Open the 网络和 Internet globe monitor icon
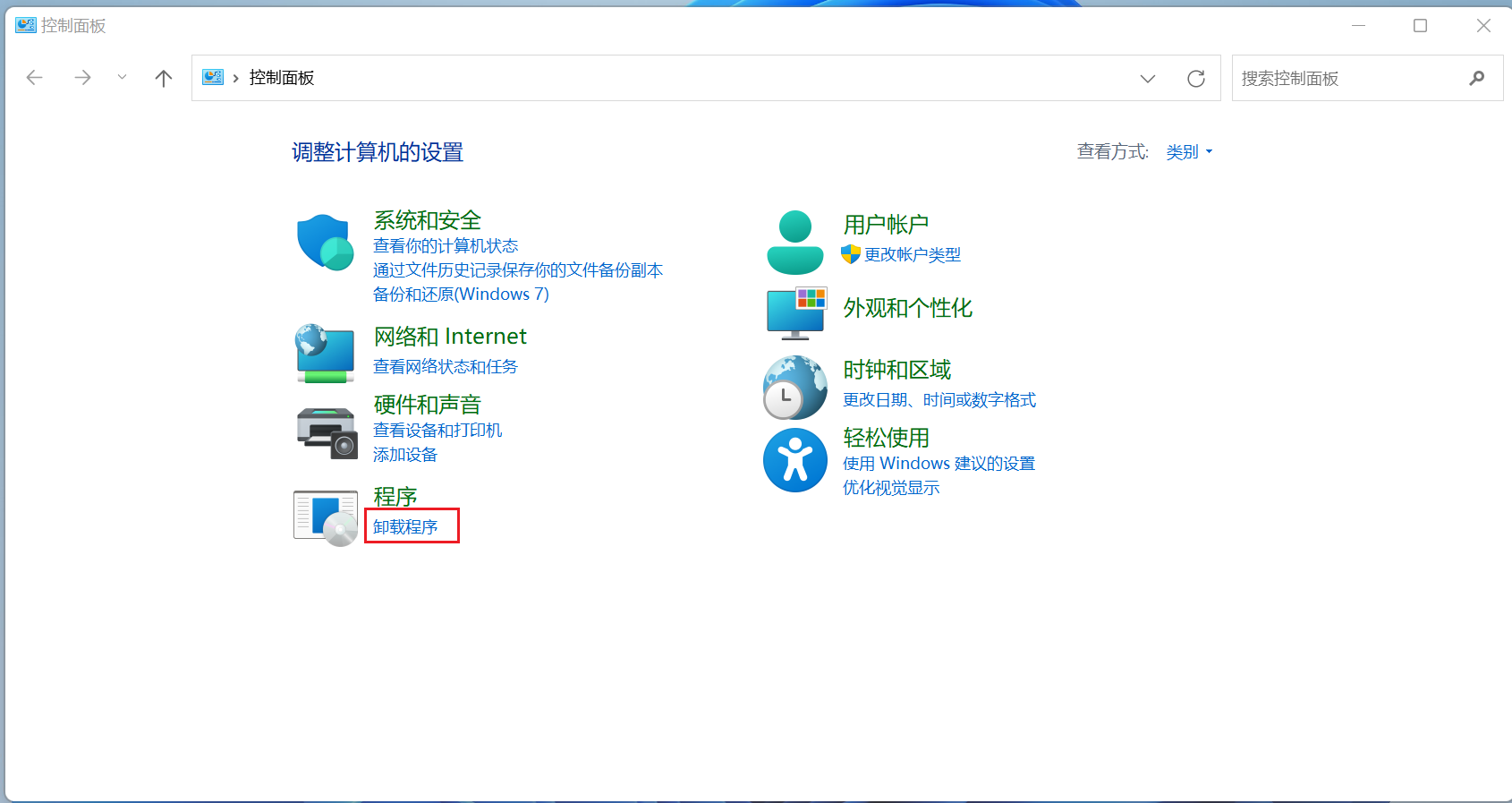The height and width of the screenshot is (803, 1512). 325,354
